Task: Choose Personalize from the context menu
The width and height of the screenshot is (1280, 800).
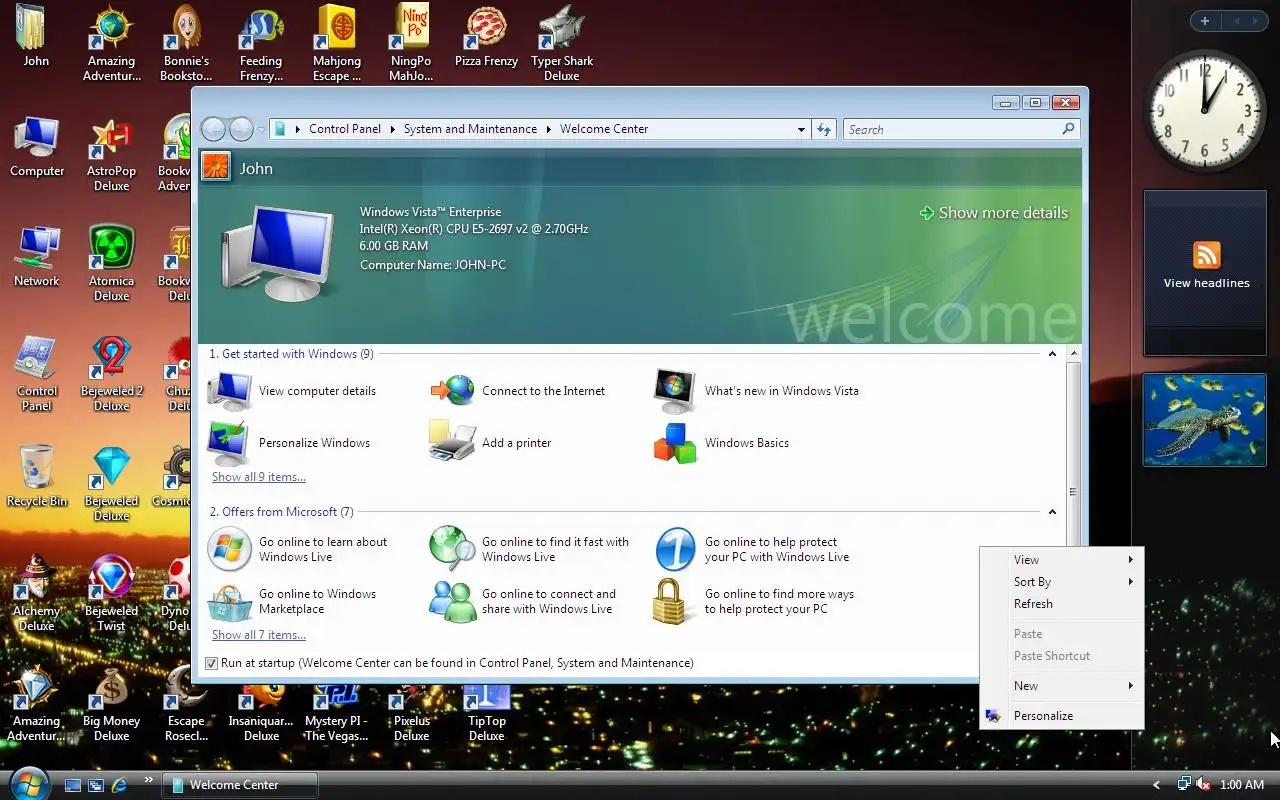Action: (1062, 716)
